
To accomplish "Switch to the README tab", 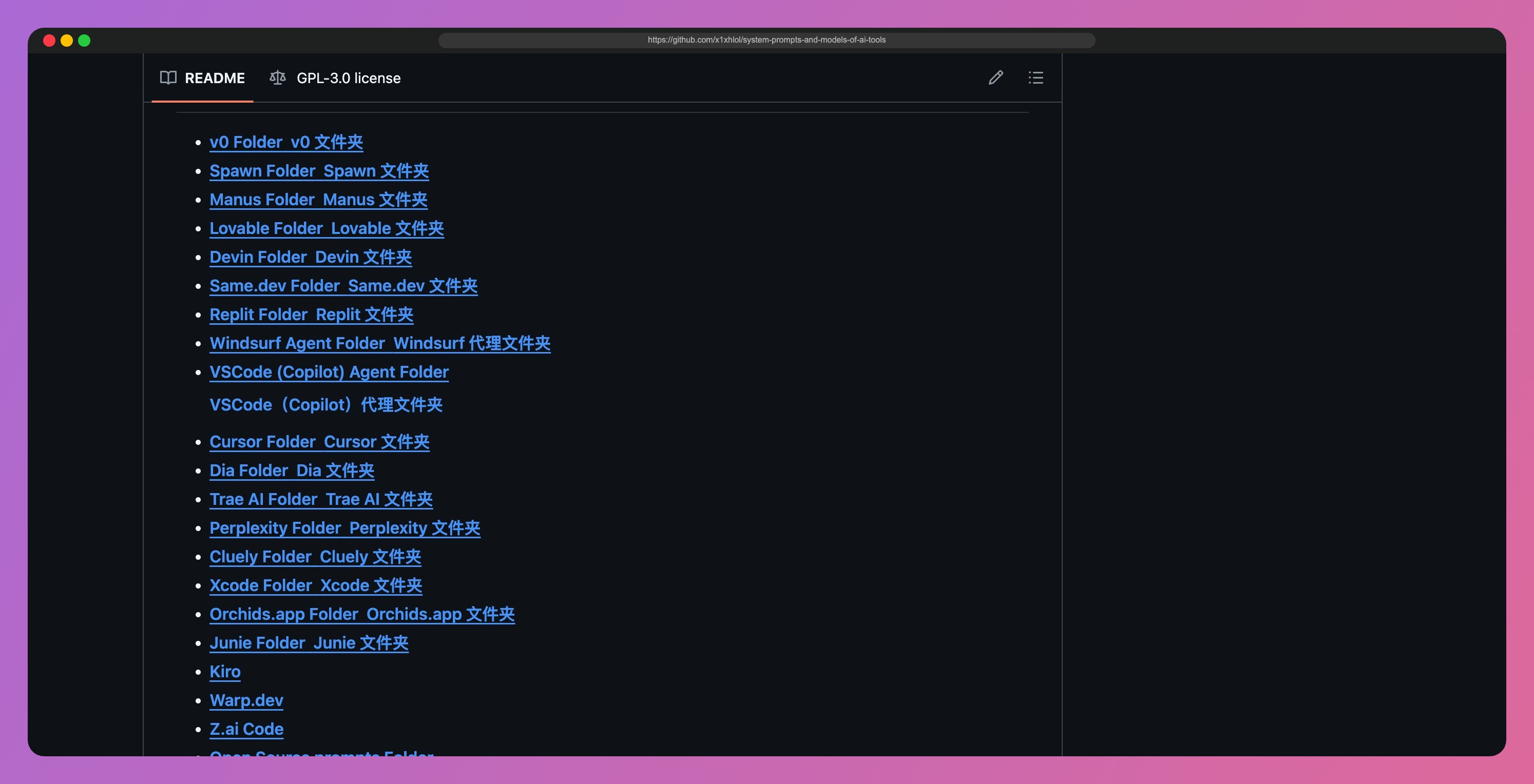I will [x=202, y=78].
